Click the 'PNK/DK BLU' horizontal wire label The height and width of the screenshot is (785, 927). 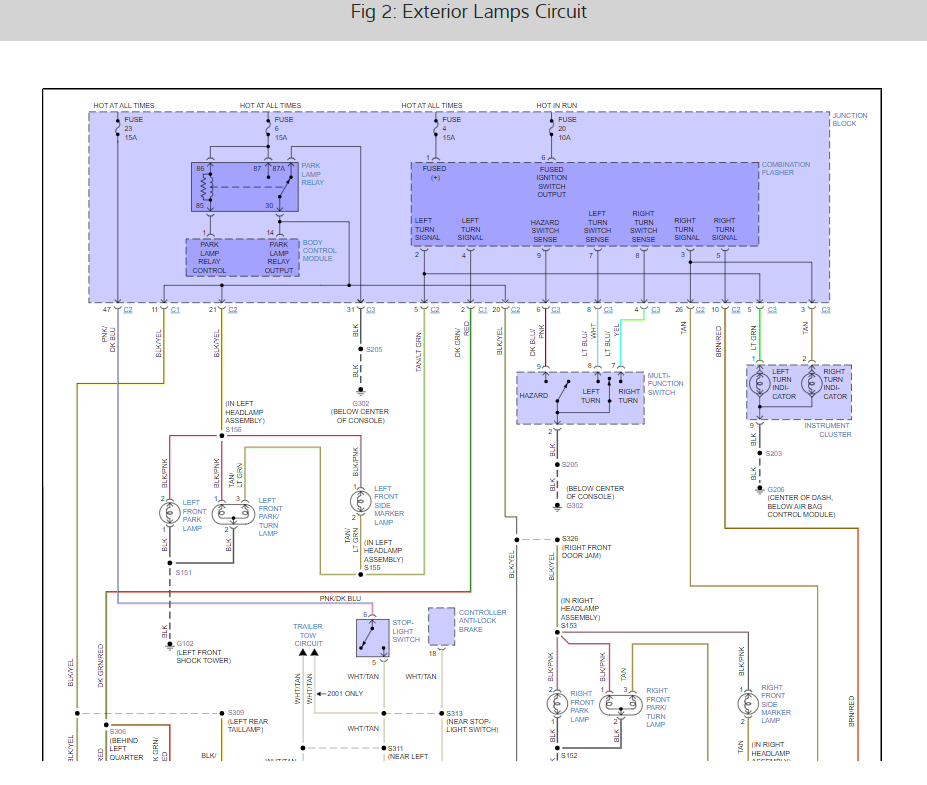340,598
